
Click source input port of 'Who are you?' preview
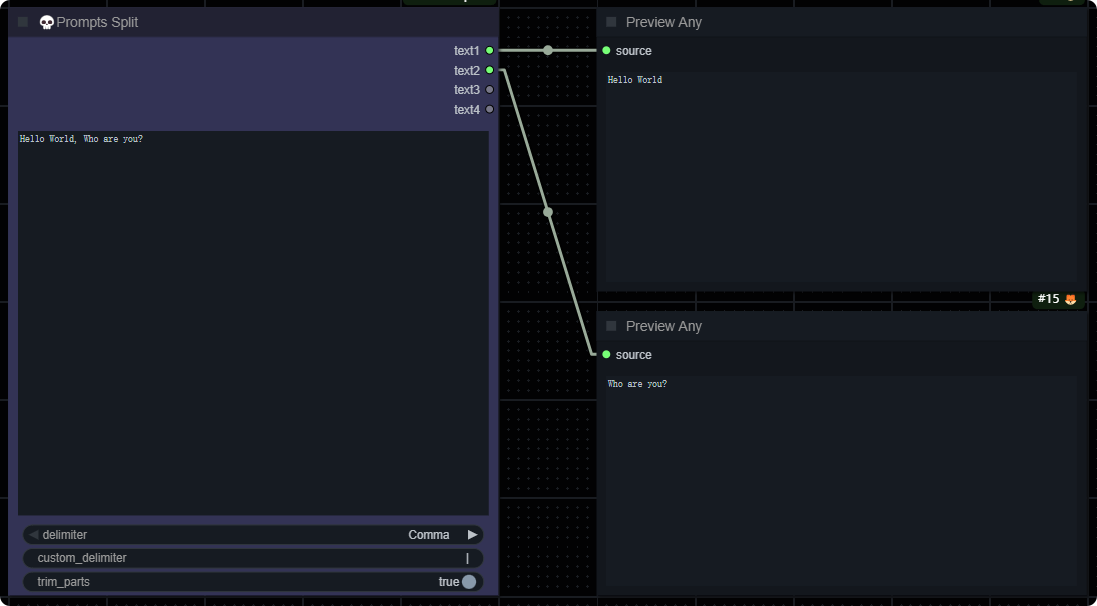click(606, 354)
